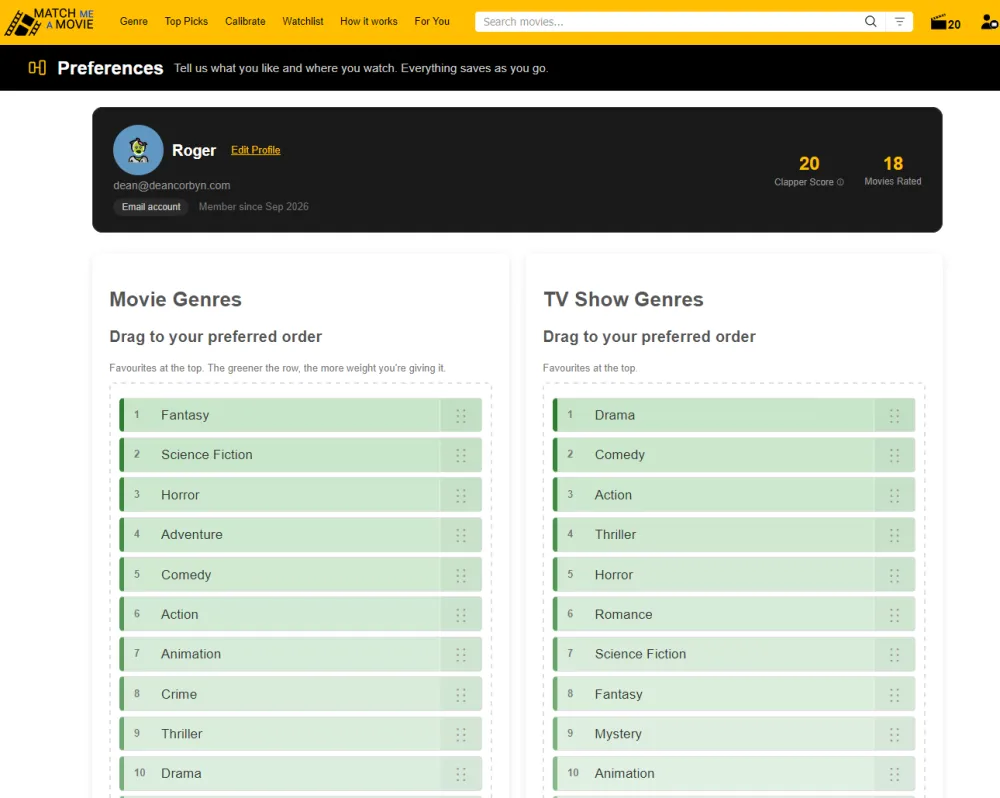Click drag handle on movie Fantasy row
1000x798 pixels.
pos(460,416)
